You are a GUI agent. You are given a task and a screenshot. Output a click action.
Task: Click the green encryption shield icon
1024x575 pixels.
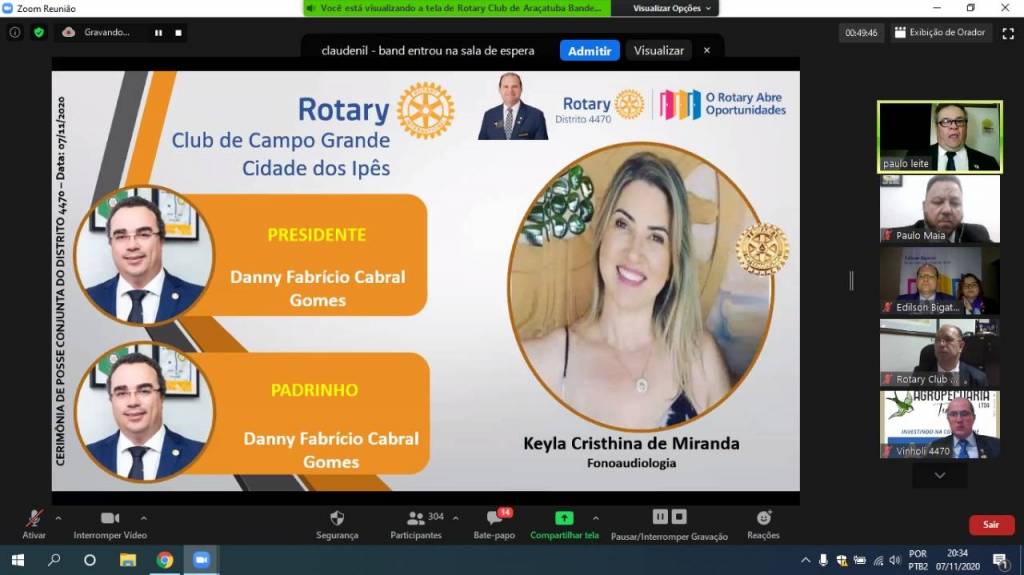click(x=39, y=32)
